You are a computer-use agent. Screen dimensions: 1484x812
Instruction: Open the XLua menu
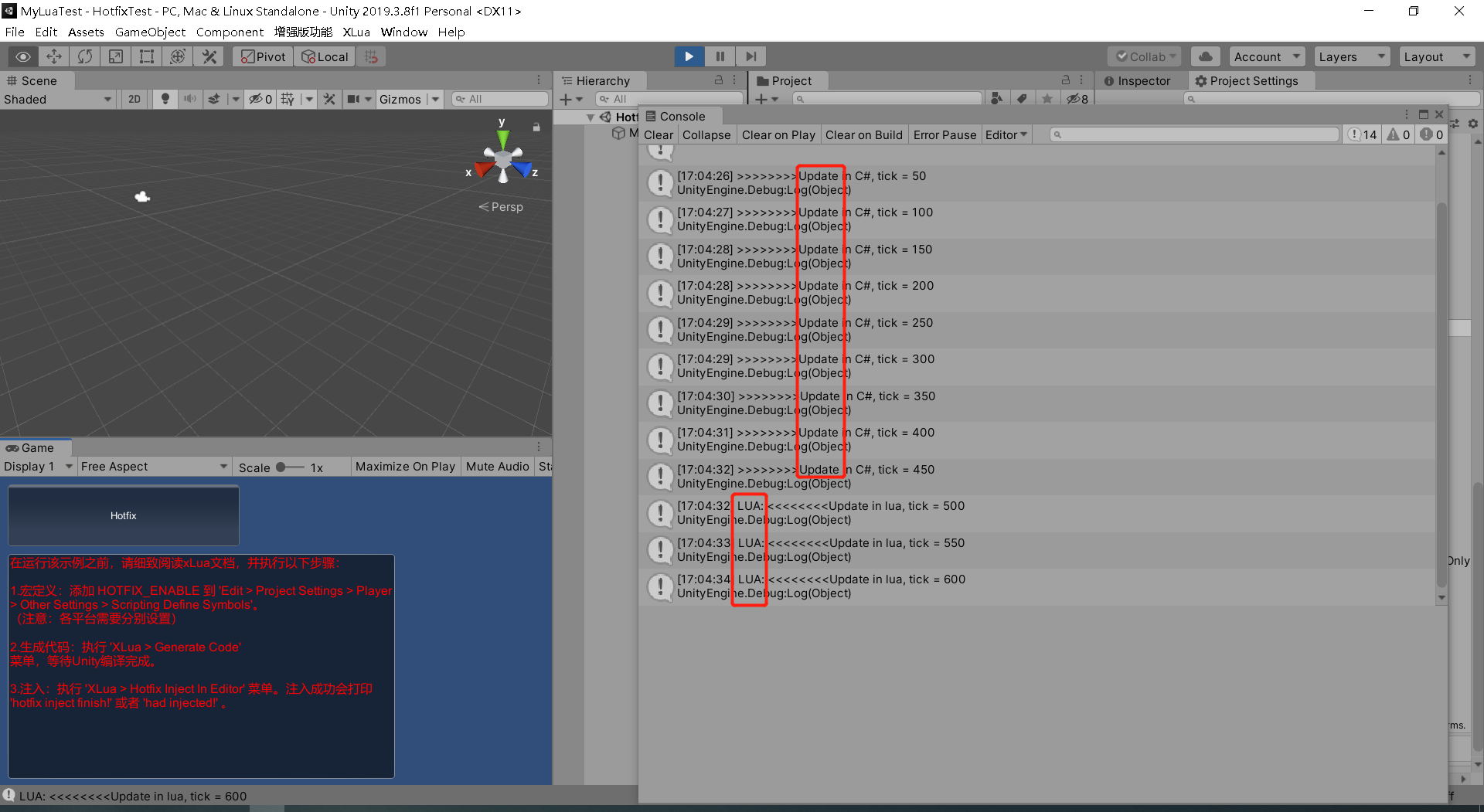[356, 32]
